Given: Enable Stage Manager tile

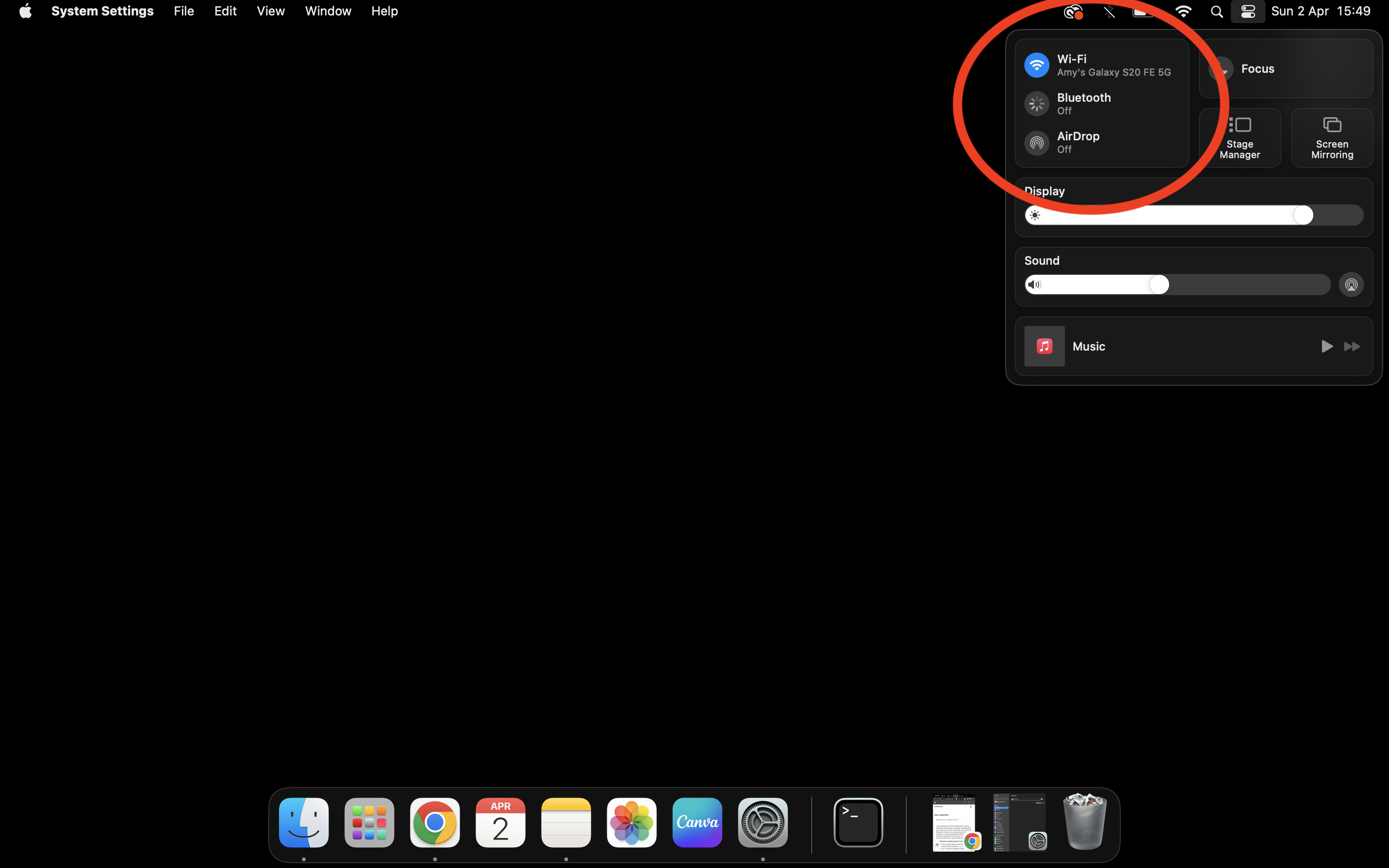Looking at the screenshot, I should coord(1240,138).
